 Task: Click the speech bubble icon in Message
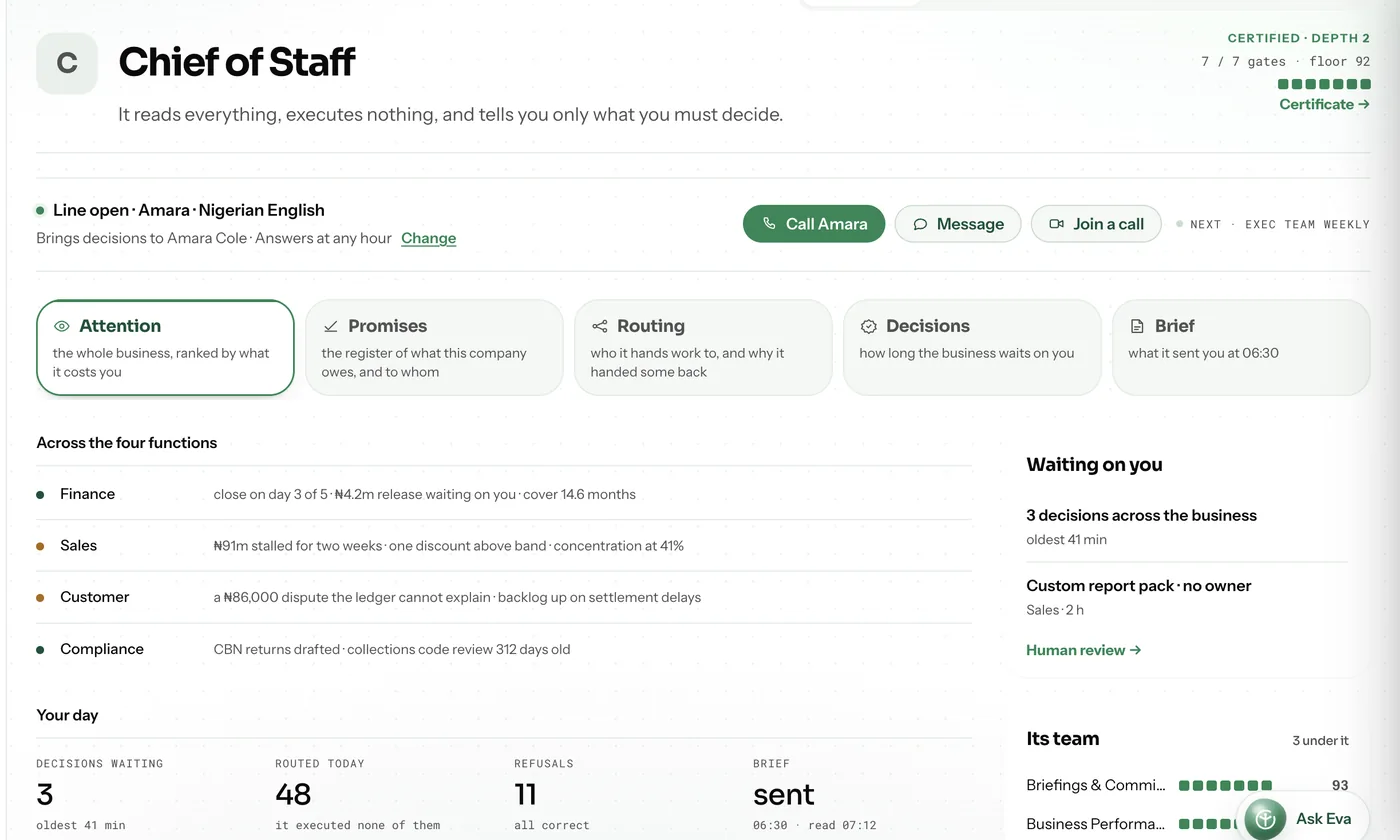point(920,224)
